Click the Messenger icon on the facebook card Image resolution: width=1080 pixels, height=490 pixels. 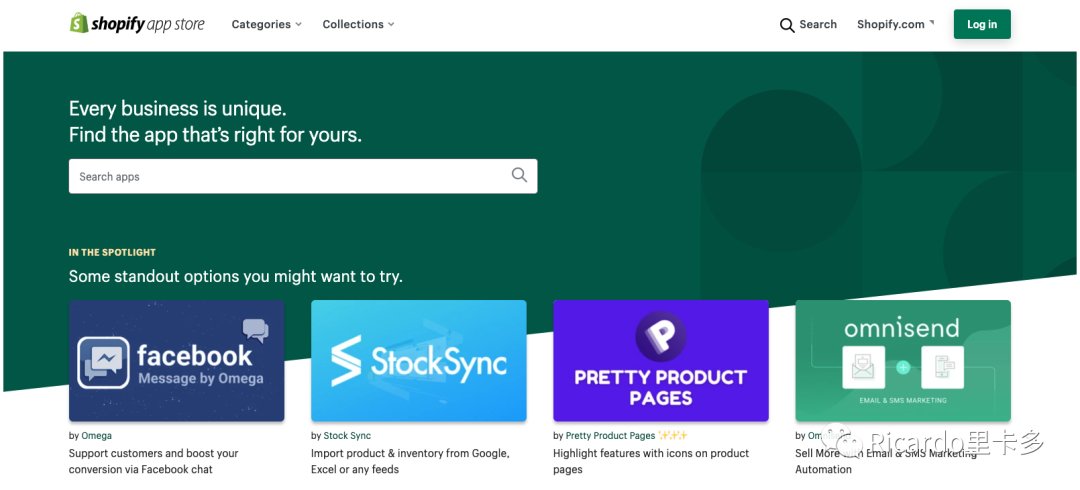103,363
